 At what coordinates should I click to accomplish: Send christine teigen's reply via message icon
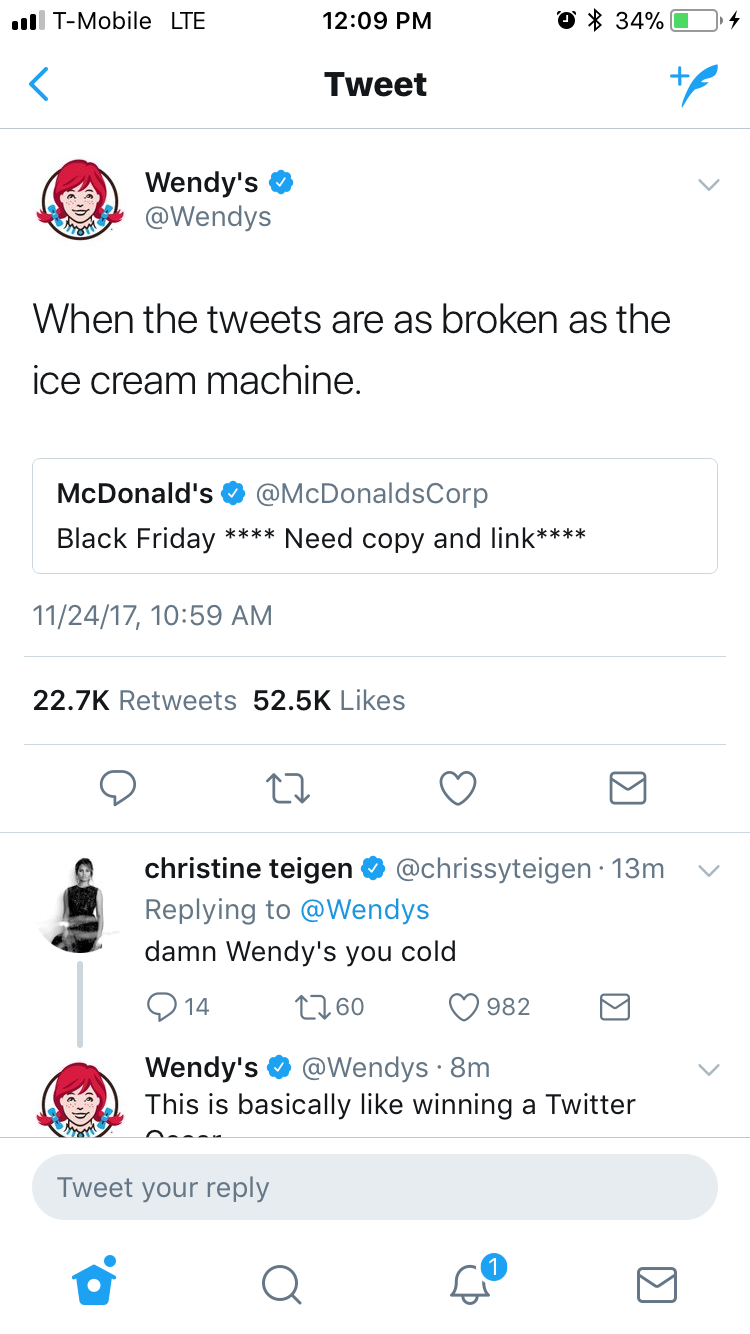pos(614,1006)
